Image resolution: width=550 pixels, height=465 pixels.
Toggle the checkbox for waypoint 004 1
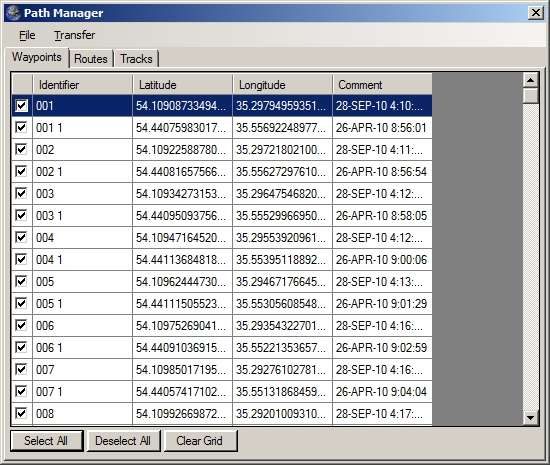pyautogui.click(x=21, y=260)
